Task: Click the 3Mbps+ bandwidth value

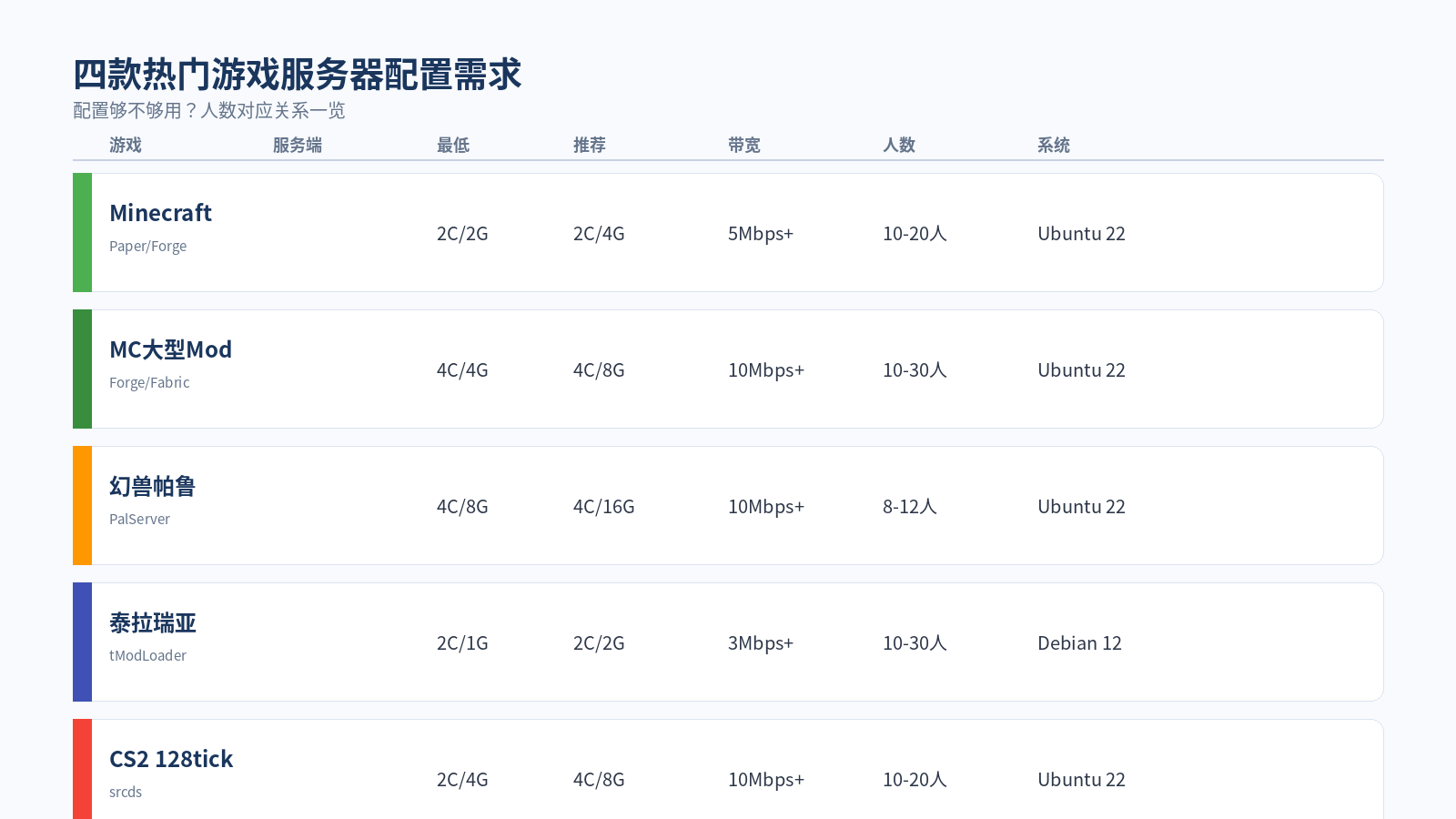Action: coord(761,643)
